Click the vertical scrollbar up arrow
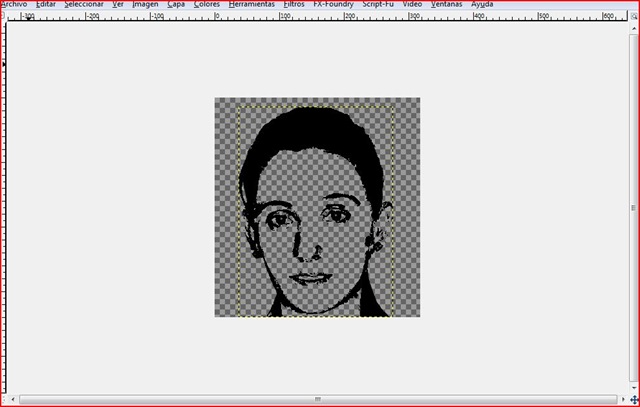The width and height of the screenshot is (640, 407). coord(634,27)
